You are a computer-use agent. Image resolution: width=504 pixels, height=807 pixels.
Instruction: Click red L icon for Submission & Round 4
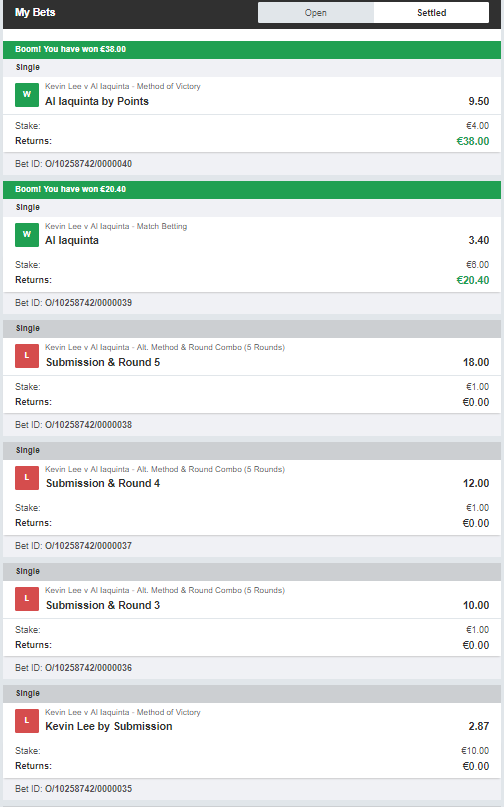pos(27,478)
